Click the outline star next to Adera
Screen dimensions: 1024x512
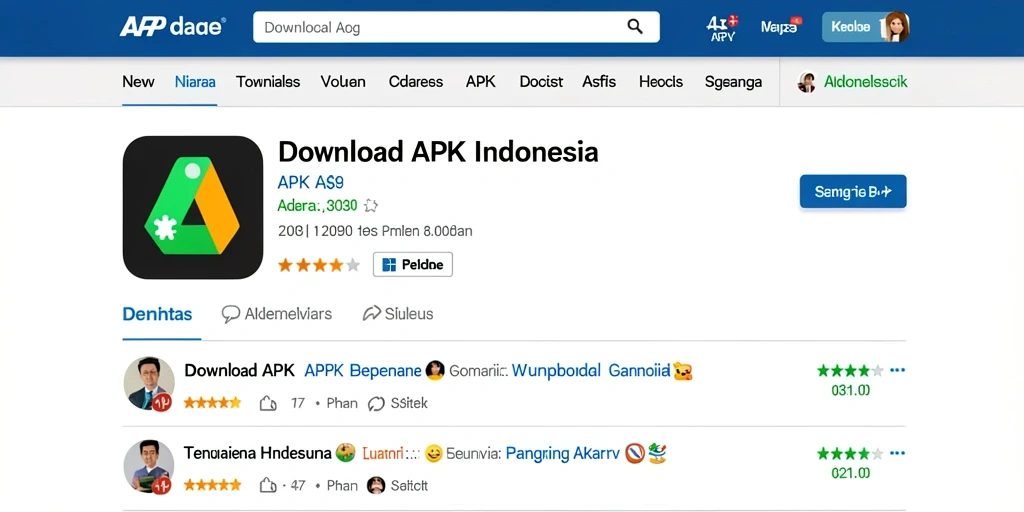point(371,206)
